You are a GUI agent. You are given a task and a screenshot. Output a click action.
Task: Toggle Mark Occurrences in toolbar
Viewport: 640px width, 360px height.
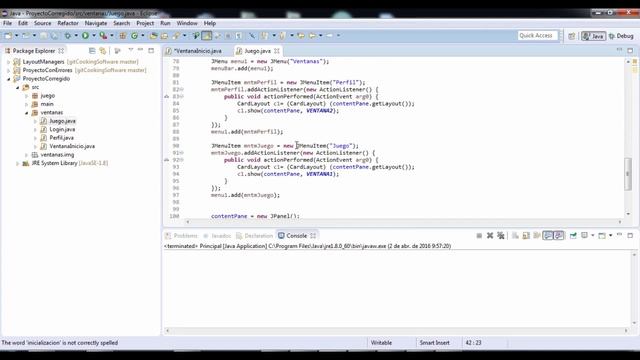tap(207, 36)
